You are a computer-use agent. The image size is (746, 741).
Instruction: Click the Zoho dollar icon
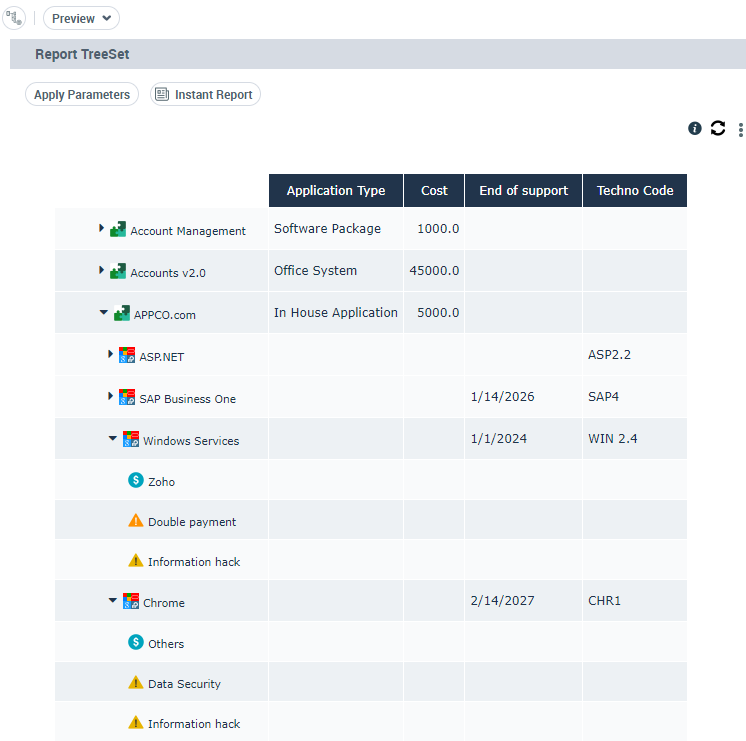[136, 480]
